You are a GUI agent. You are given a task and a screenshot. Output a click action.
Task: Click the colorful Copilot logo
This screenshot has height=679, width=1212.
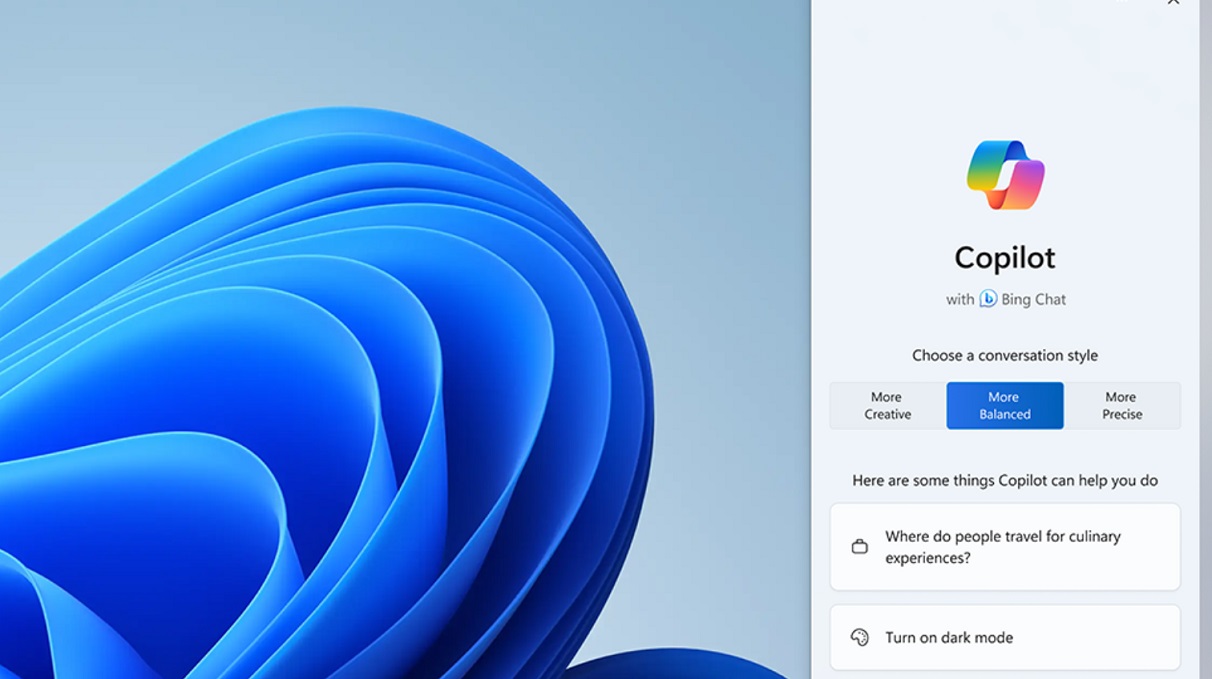tap(1005, 175)
